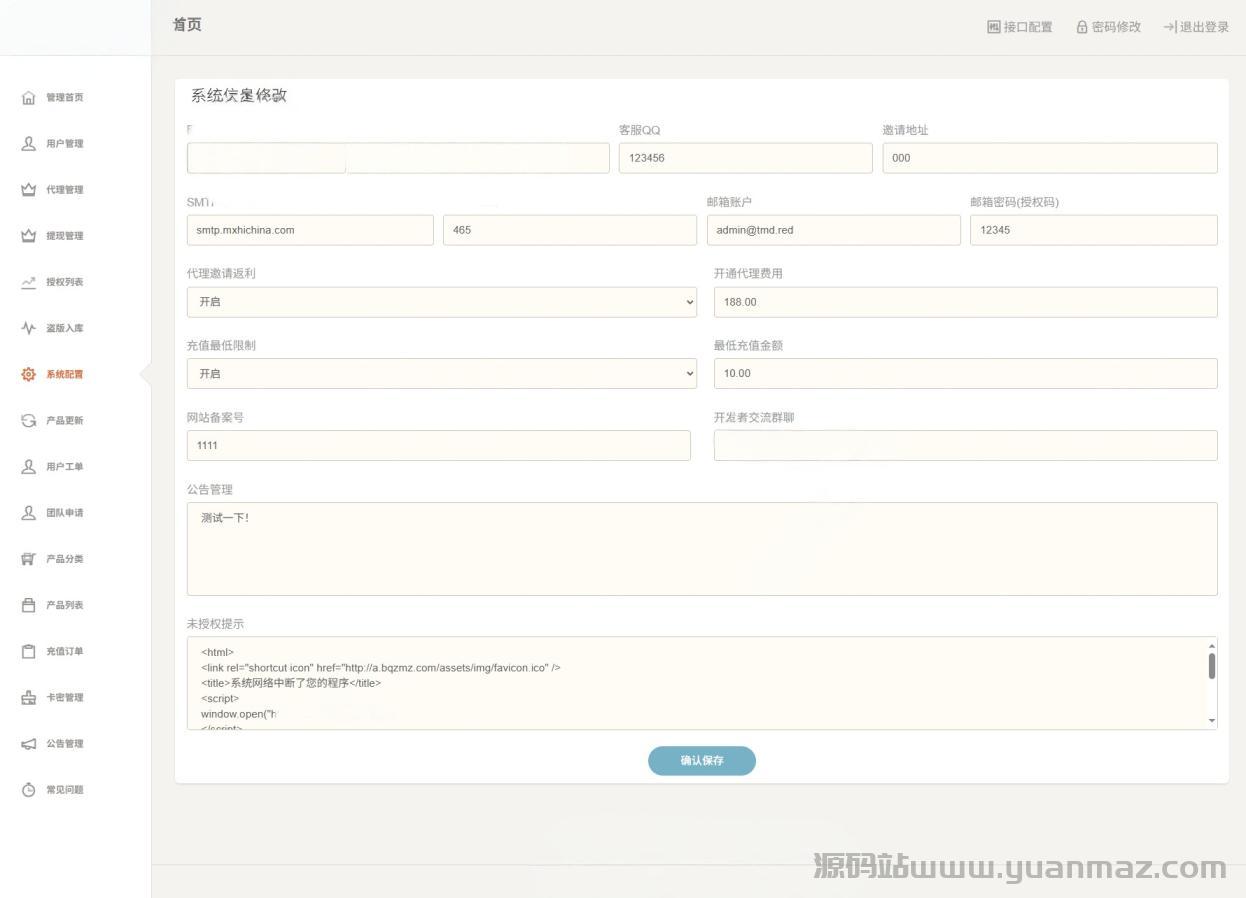Viewport: 1246px width, 898px height.
Task: Click the home icon beside 管理首页
Action: pyautogui.click(x=29, y=98)
